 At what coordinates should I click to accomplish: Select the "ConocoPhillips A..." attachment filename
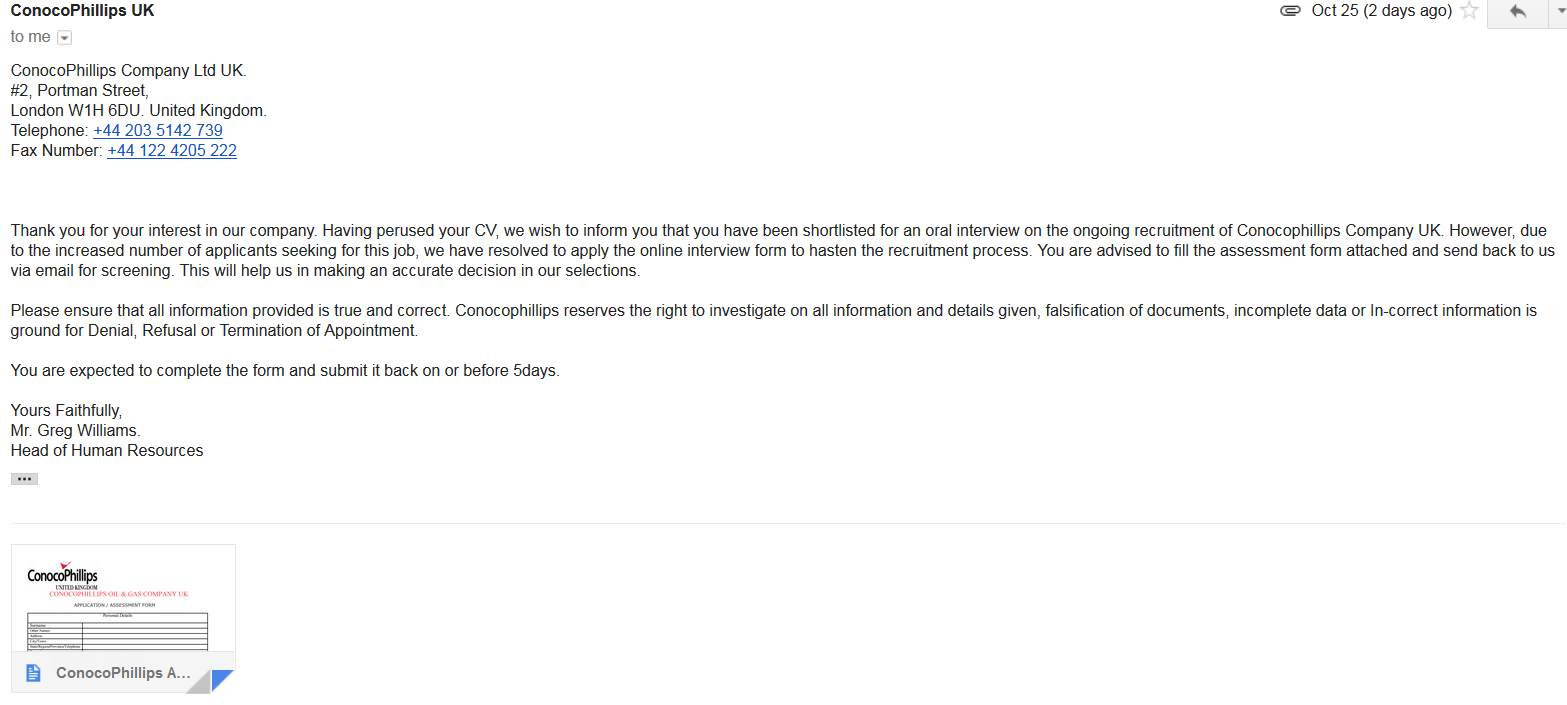tap(123, 673)
